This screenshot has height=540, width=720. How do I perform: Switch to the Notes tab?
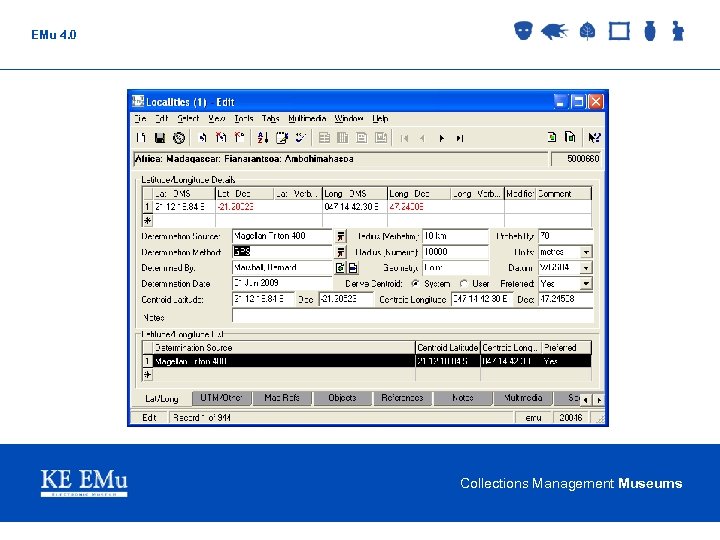[463, 398]
